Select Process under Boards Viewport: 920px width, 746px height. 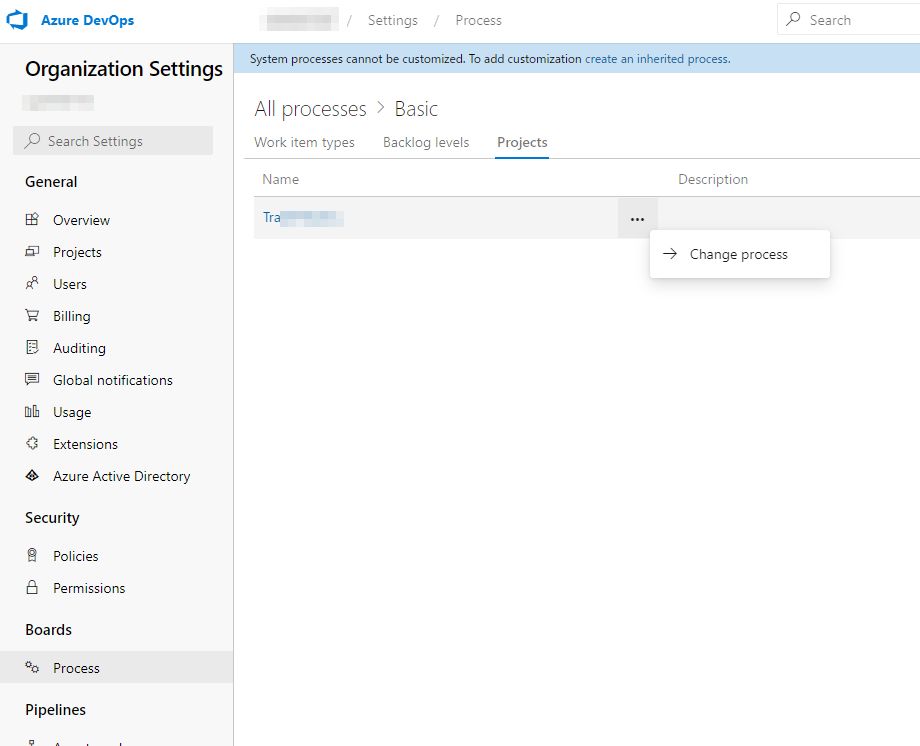point(117,667)
